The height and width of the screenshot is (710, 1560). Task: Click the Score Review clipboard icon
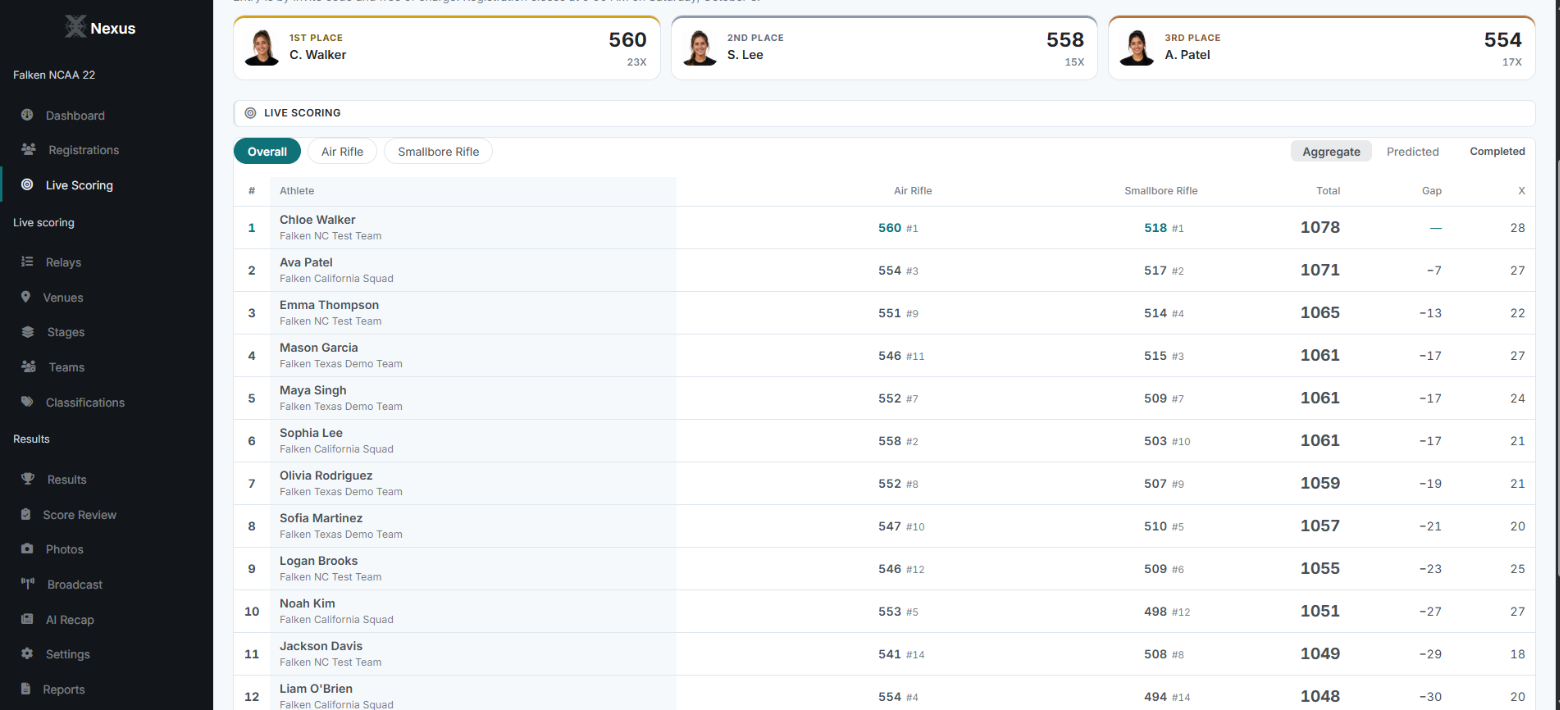pyautogui.click(x=26, y=514)
